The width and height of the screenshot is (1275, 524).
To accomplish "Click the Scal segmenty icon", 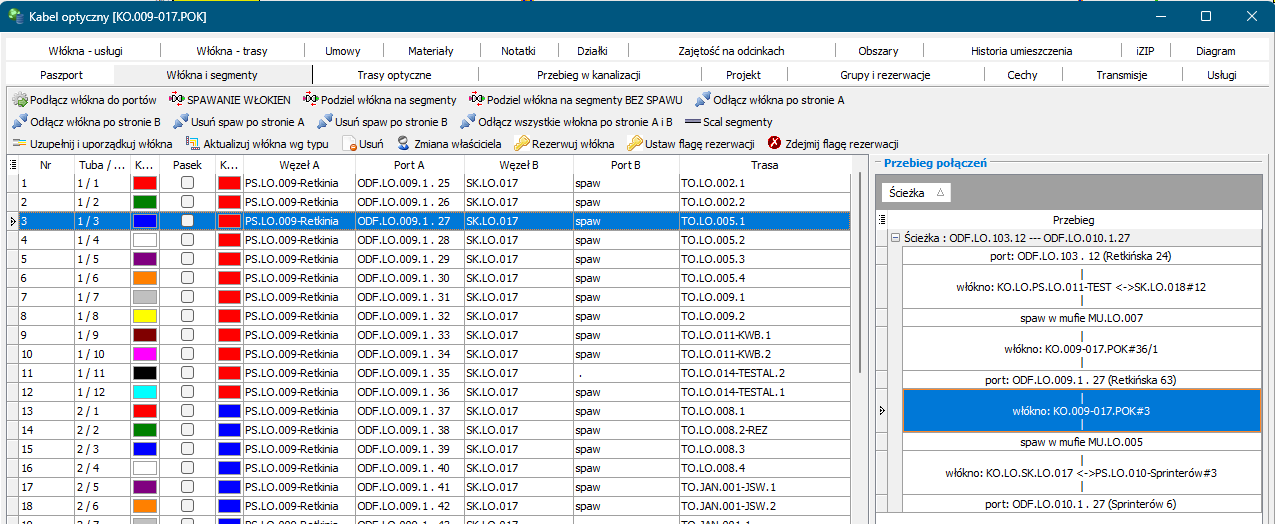I will 692,122.
